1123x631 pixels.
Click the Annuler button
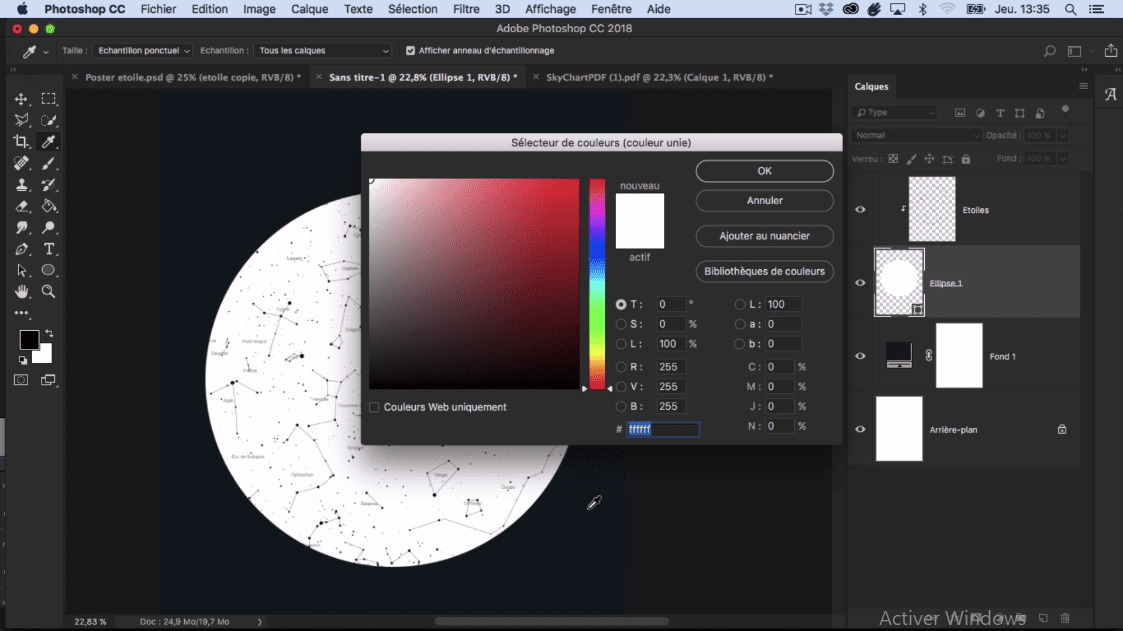pos(764,201)
